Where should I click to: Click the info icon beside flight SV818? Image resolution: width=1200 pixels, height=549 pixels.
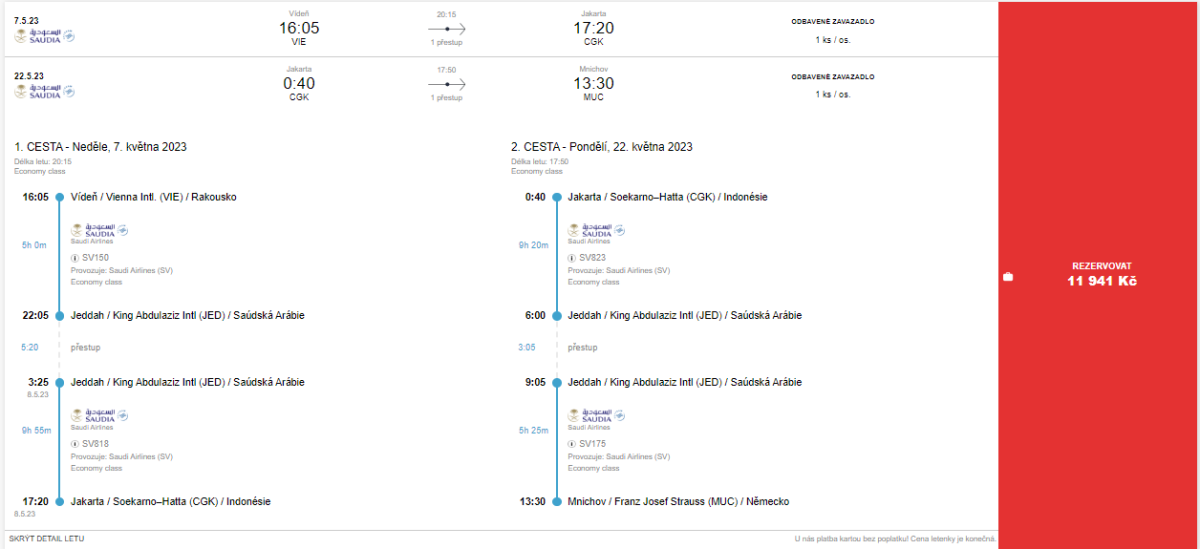[x=74, y=443]
